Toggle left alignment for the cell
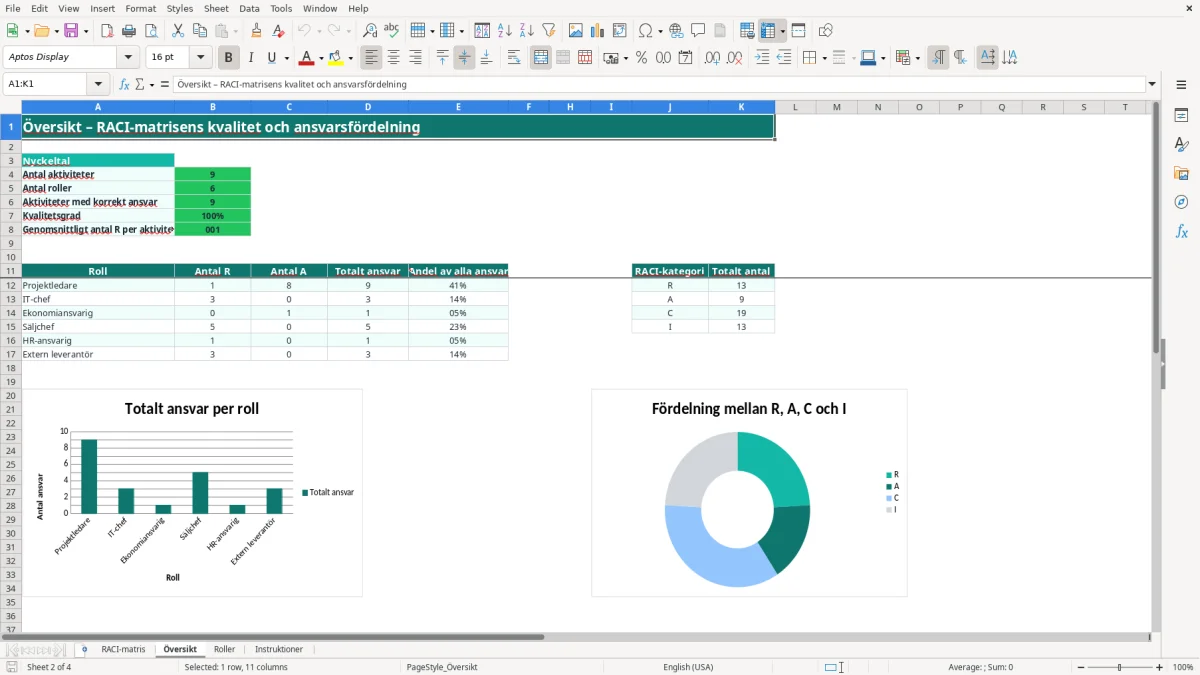The image size is (1200, 675). [x=372, y=58]
